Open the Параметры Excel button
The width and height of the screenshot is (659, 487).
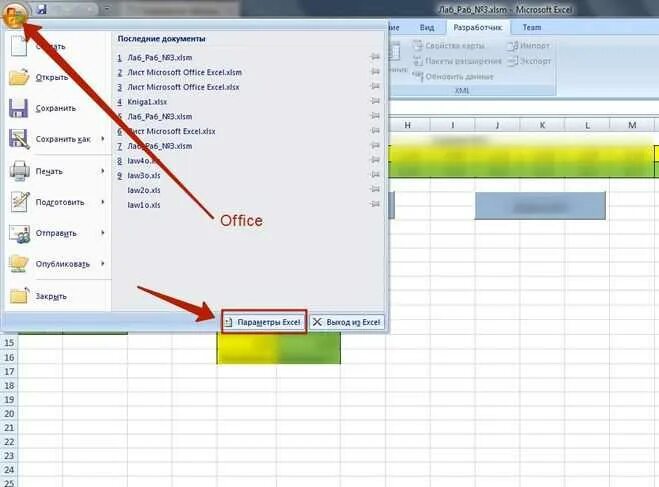tap(264, 322)
